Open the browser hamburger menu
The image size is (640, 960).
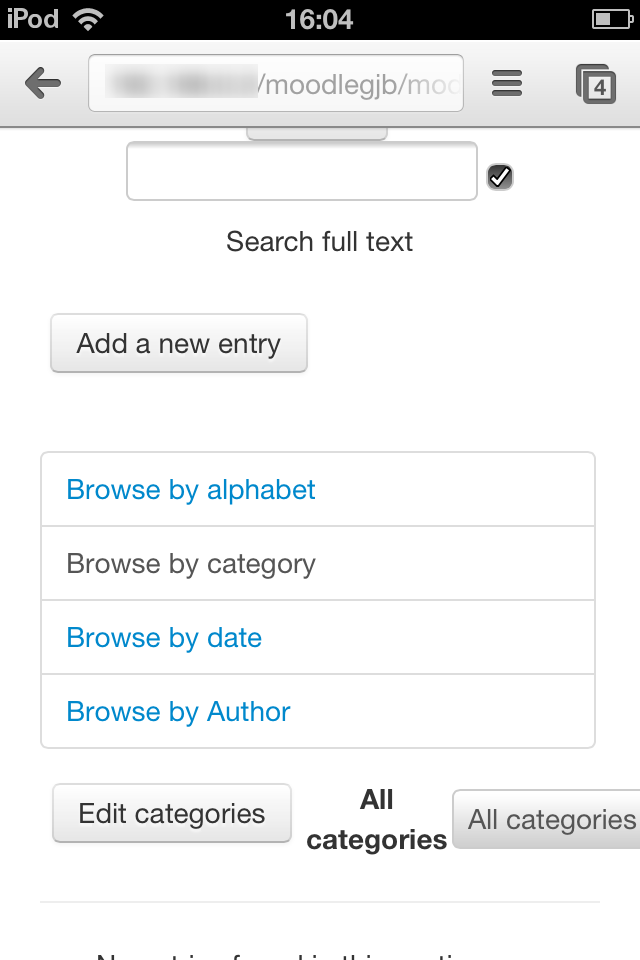[x=506, y=83]
